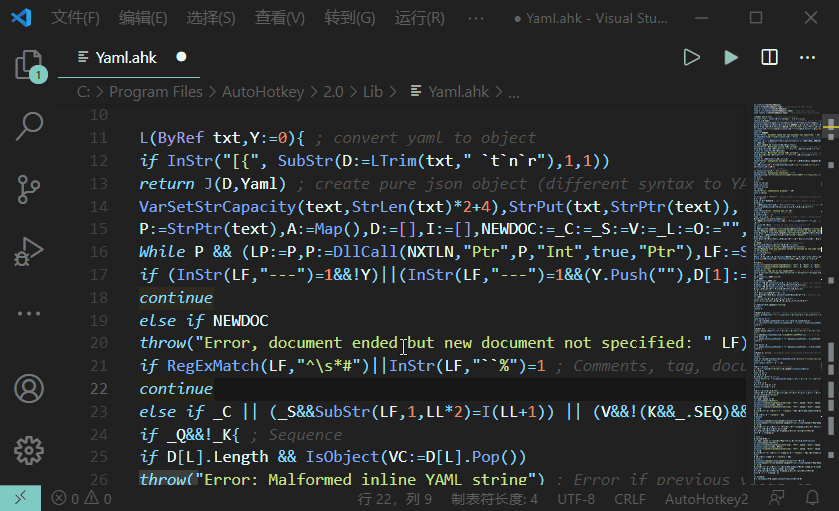Change indentation via 制表符长度: 4
Viewport: 839px width, 511px height.
click(494, 499)
